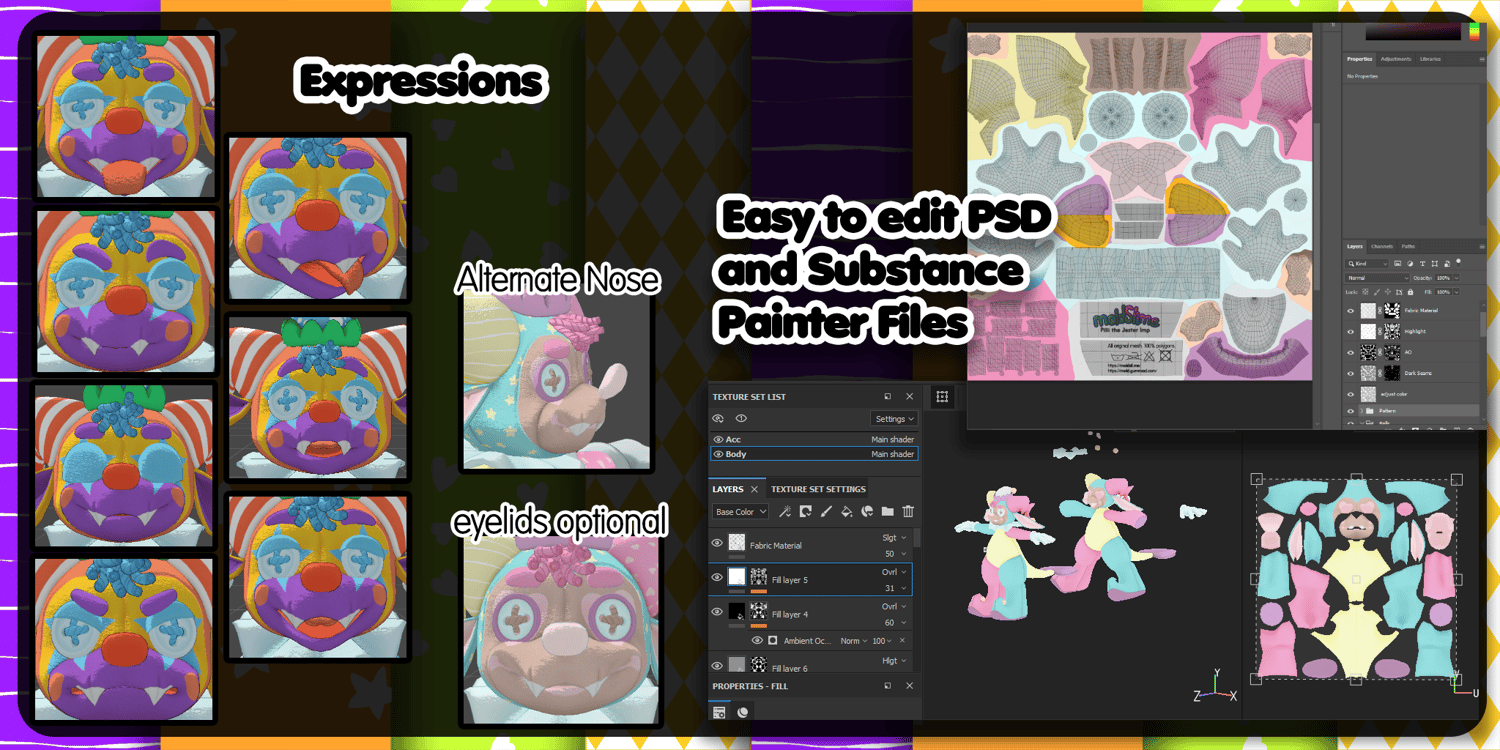Open Photoshop Normal blend mode dropdown

[x=1377, y=278]
